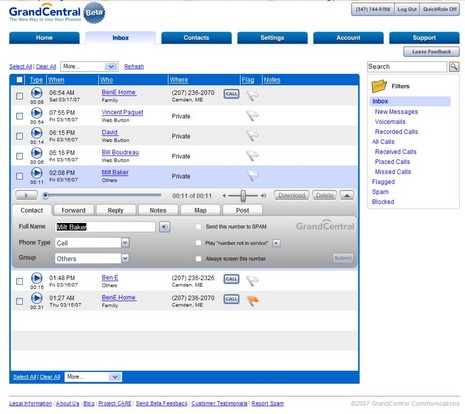Click the Refresh link
This screenshot has width=465, height=414.
(134, 67)
